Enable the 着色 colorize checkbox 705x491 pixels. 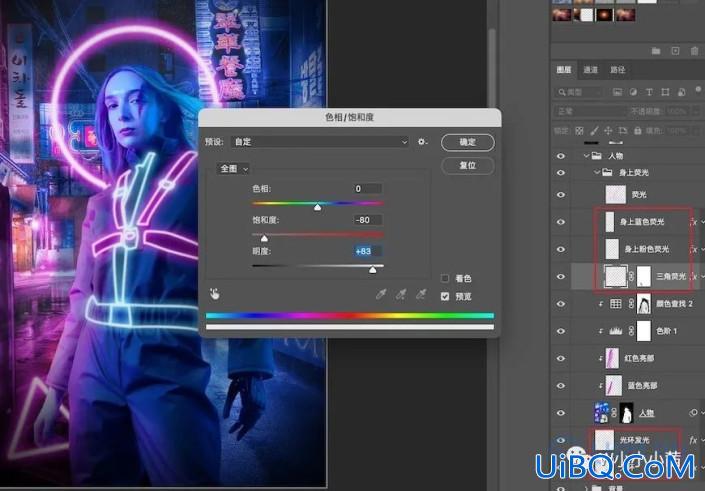(x=445, y=278)
